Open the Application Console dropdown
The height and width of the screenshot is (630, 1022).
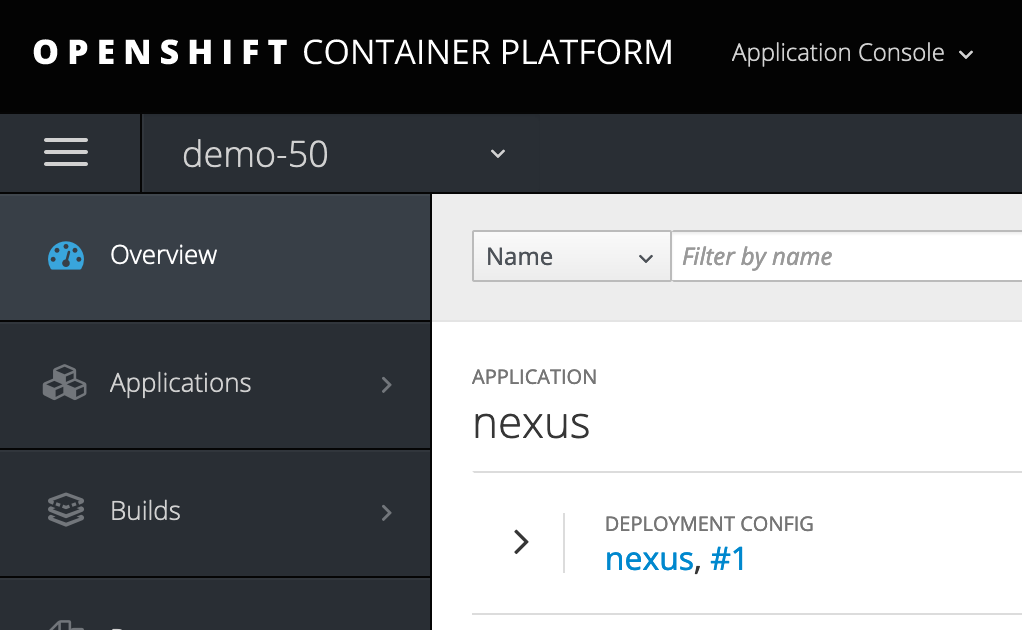[852, 53]
